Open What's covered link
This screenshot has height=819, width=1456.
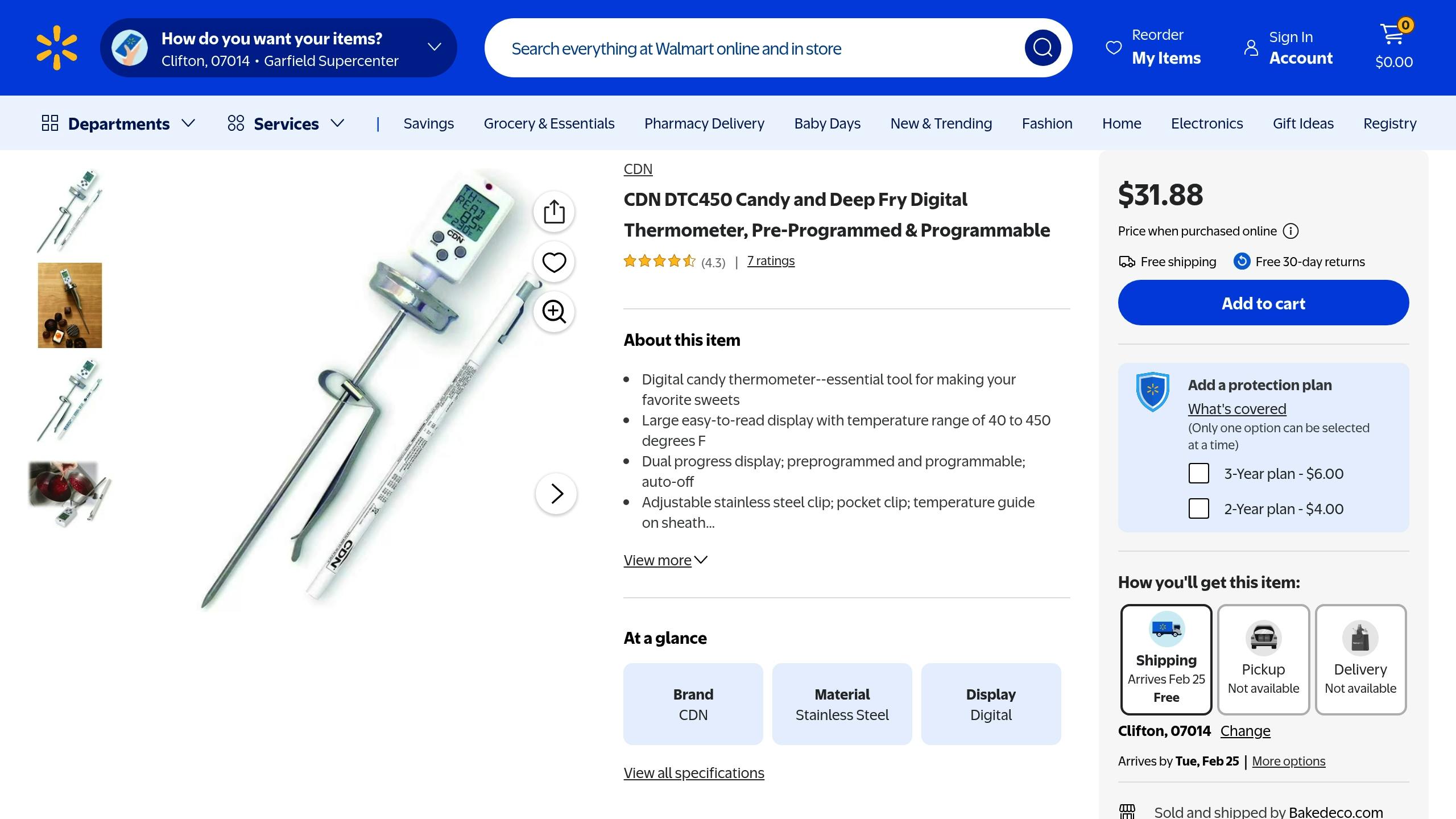click(x=1237, y=409)
